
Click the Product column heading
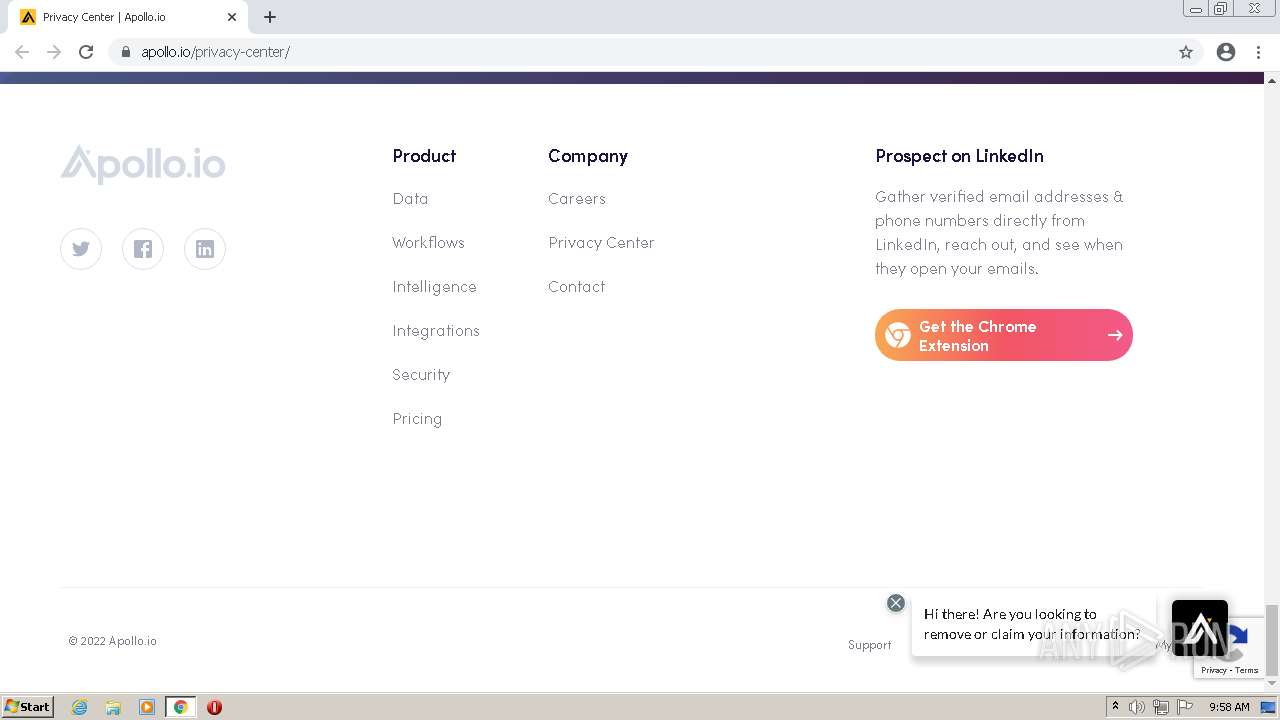[424, 156]
